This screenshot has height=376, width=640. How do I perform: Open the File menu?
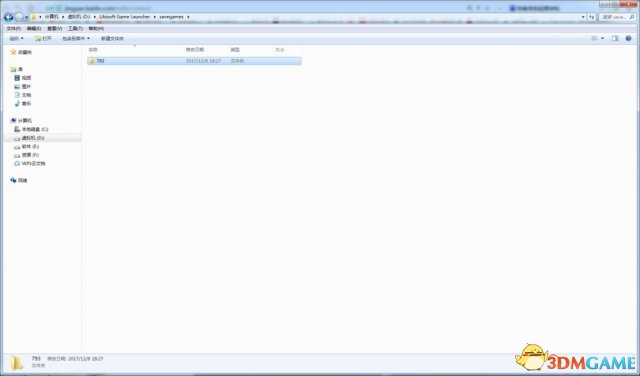tap(13, 29)
